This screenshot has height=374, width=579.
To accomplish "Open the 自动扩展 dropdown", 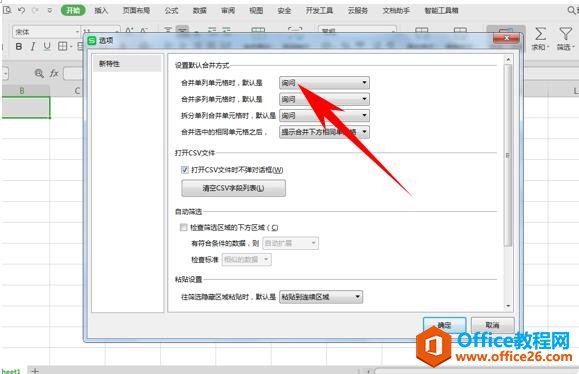I will tap(290, 243).
